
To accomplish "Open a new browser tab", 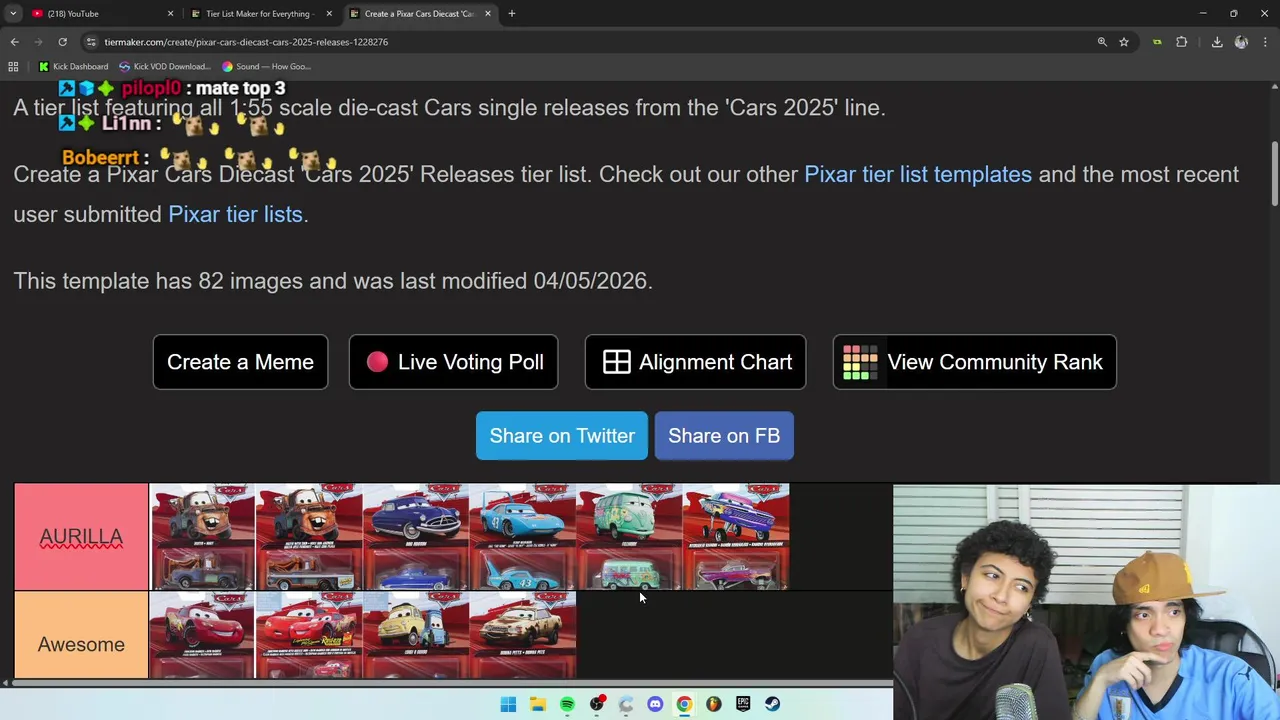I will click(511, 14).
